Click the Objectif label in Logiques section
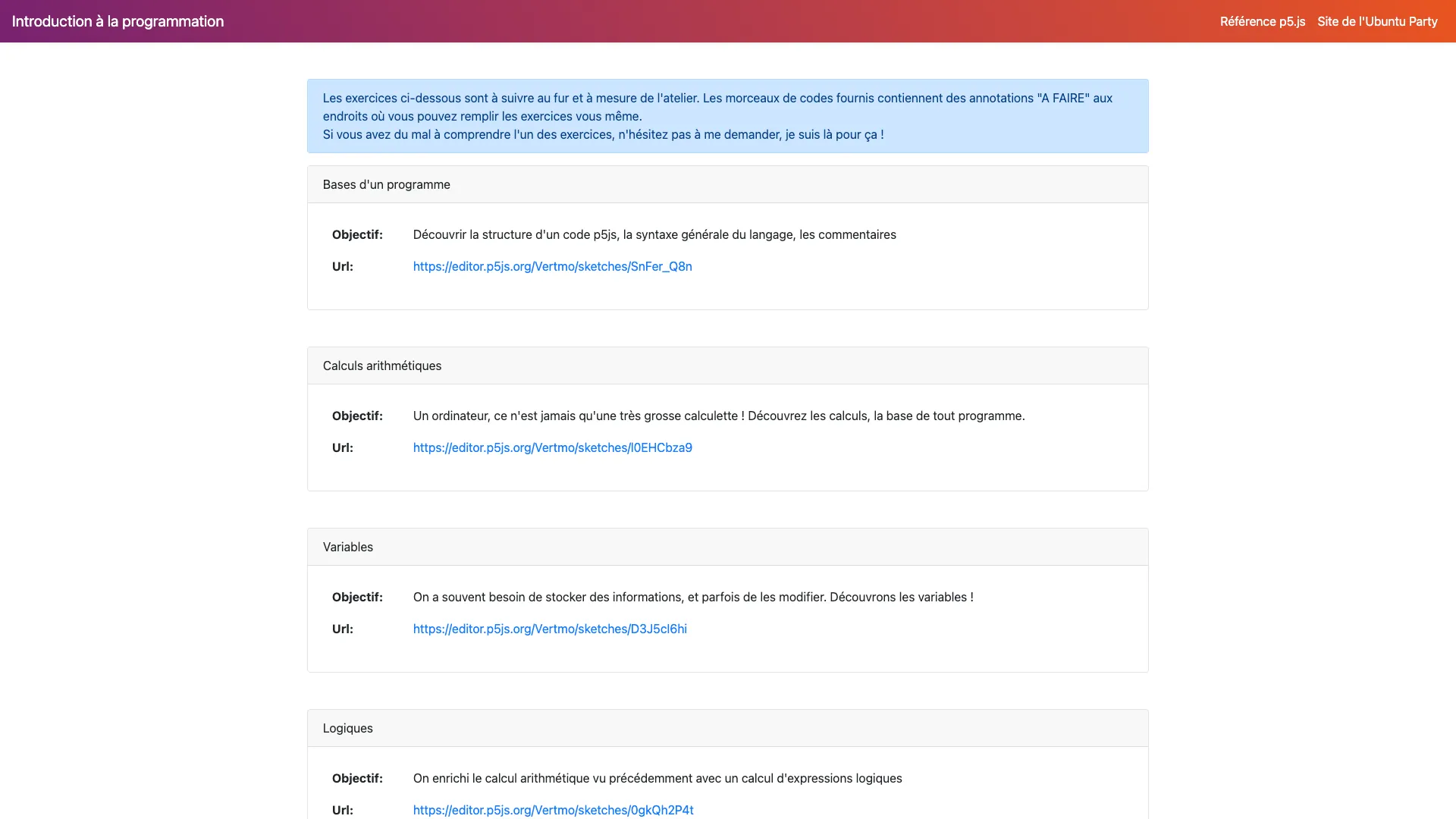The width and height of the screenshot is (1456, 819). click(357, 778)
